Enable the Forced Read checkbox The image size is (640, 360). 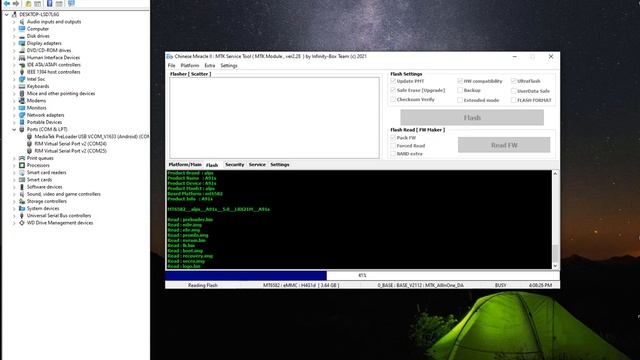coord(393,146)
